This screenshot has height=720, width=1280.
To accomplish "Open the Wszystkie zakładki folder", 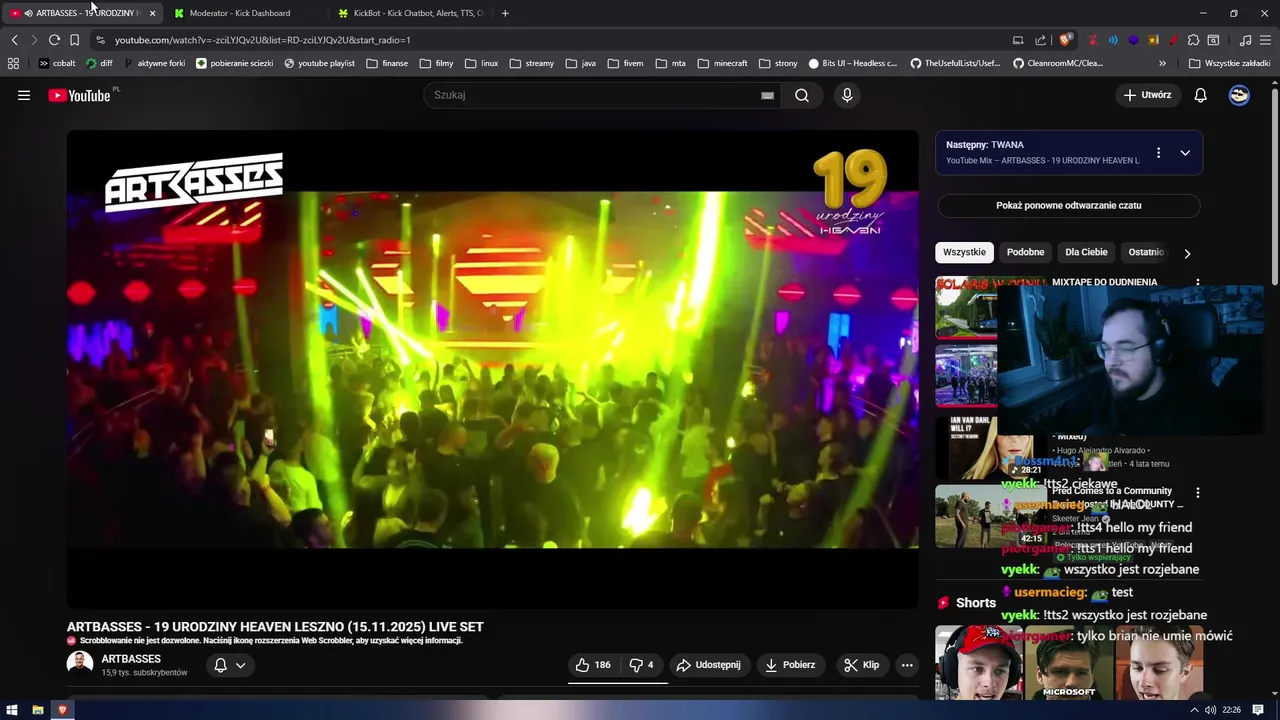I will [x=1229, y=63].
